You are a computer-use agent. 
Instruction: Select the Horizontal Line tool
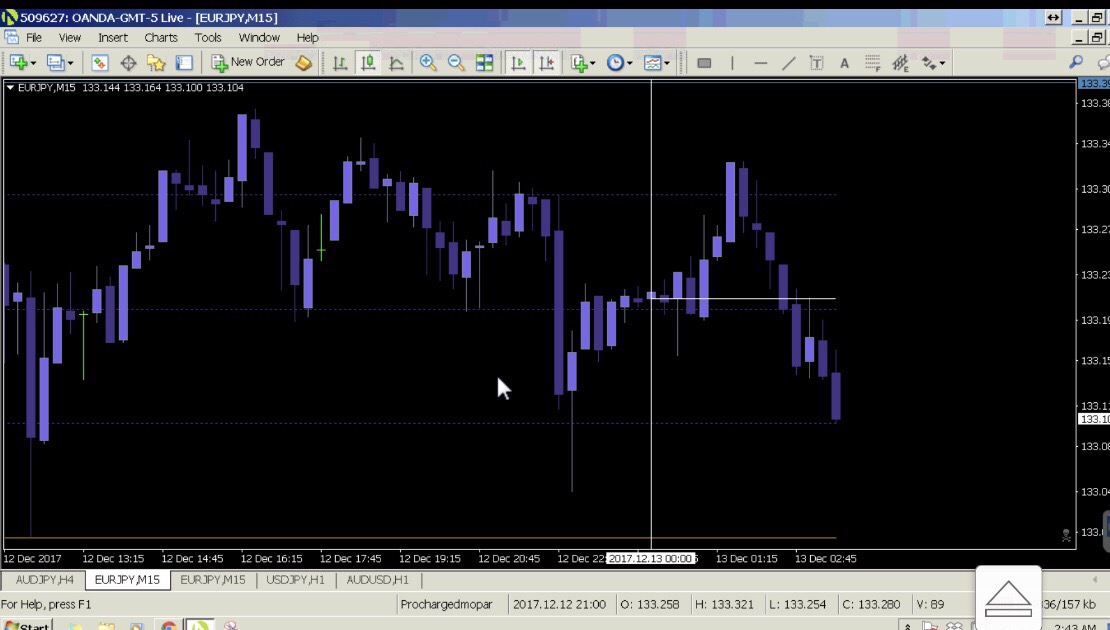pos(760,63)
